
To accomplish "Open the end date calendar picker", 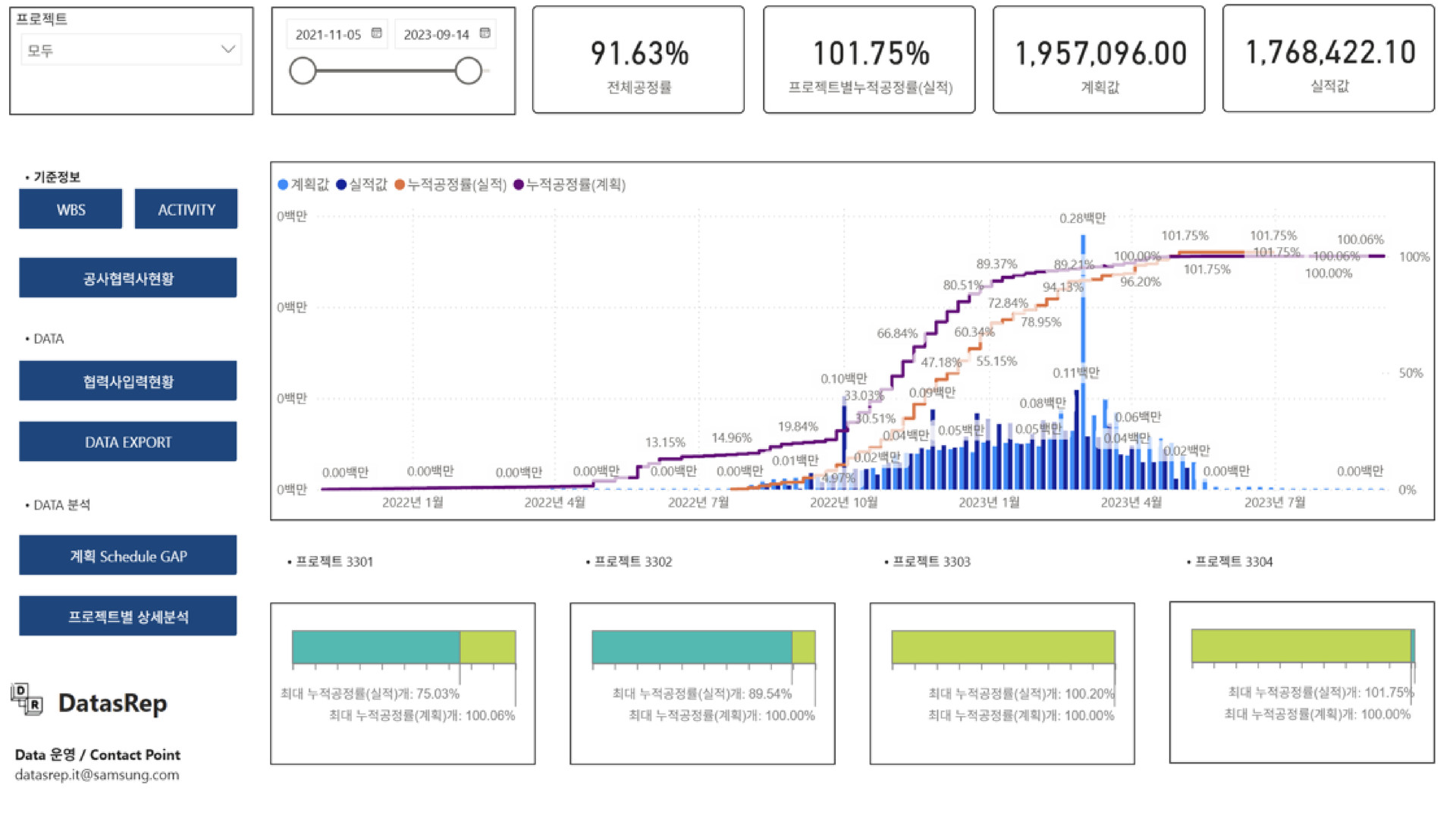I will click(x=485, y=33).
